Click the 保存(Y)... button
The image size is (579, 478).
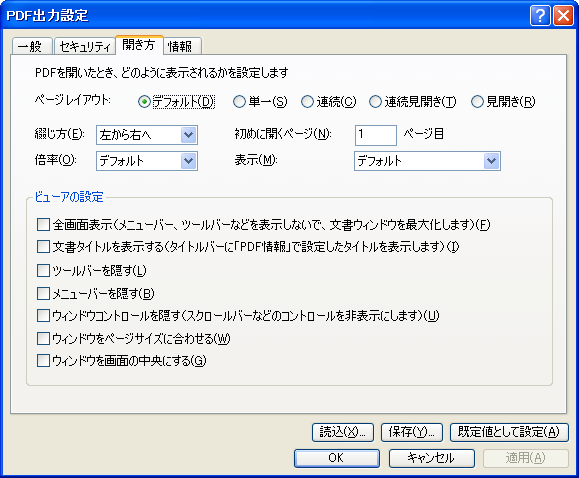click(x=412, y=432)
